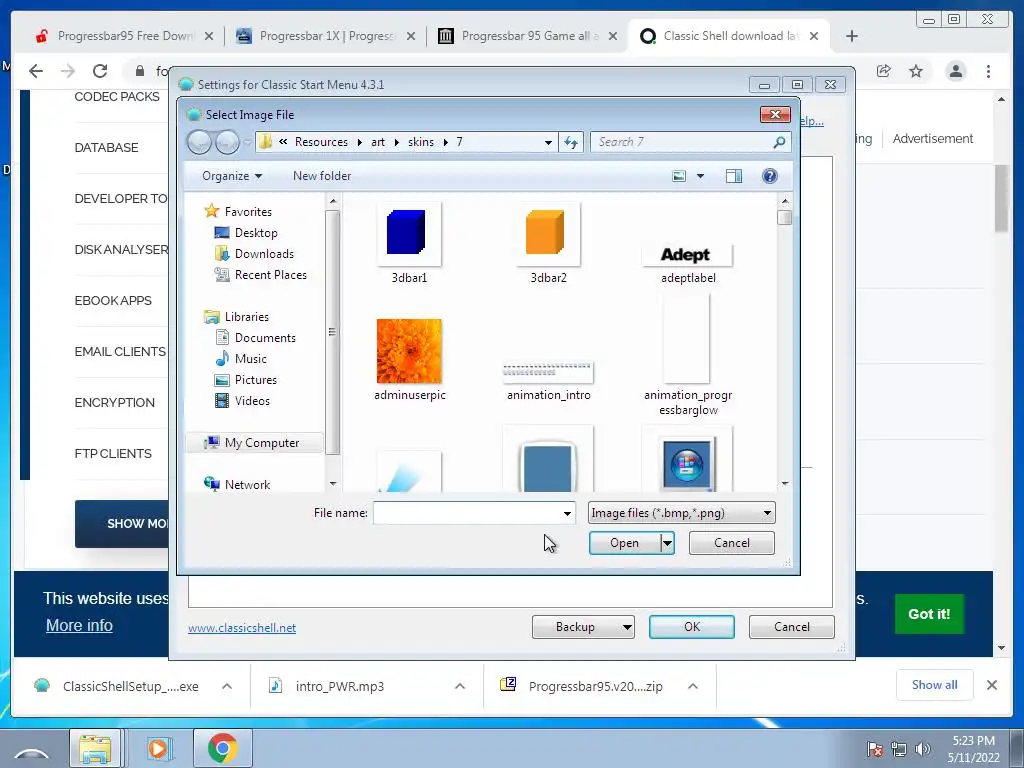The image size is (1024, 768).
Task: Click the navigation pane scroll up arrow
Action: [332, 201]
